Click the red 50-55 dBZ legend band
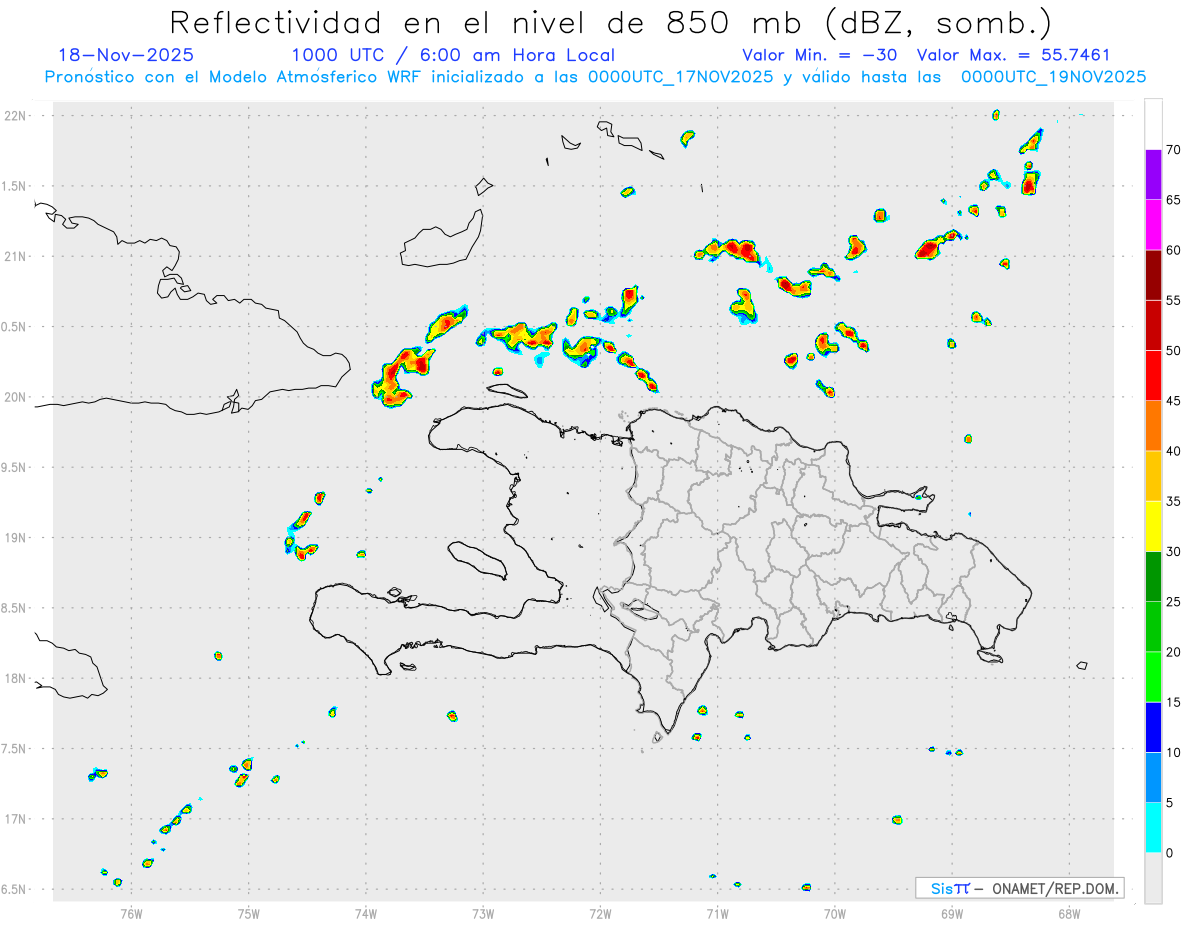Viewport: 1200px width, 927px height. click(1153, 325)
